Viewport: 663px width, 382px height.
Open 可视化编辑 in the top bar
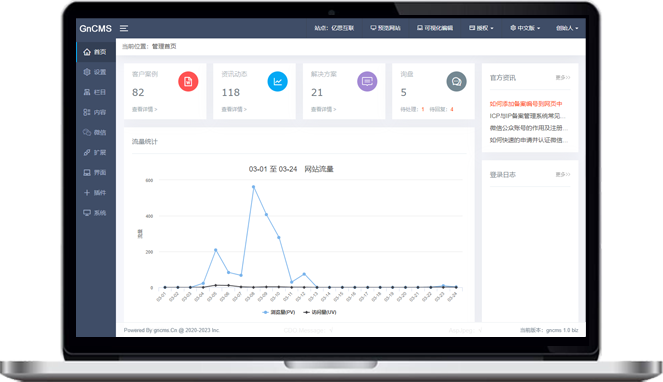point(435,28)
